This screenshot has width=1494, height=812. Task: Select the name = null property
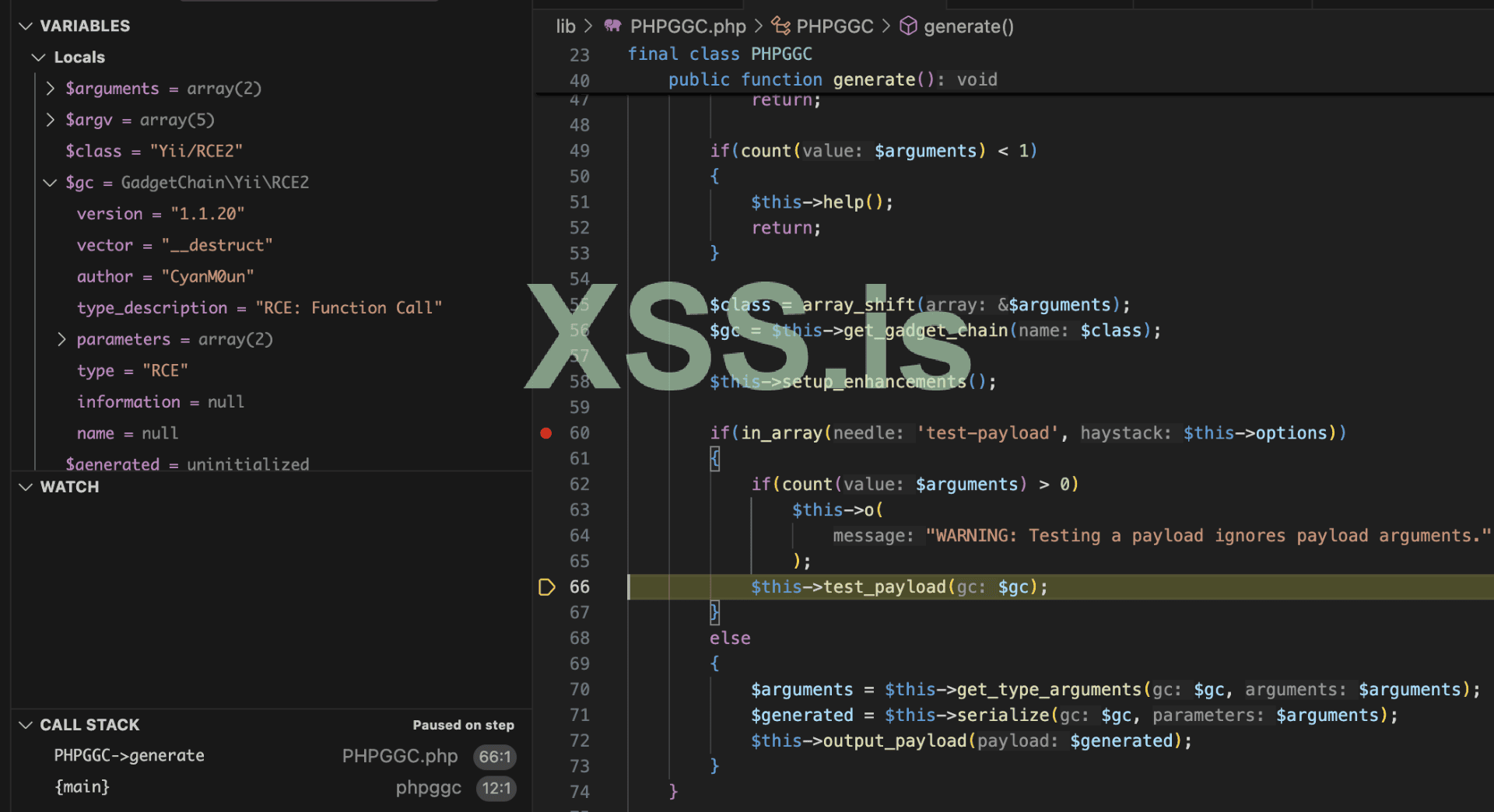coord(128,433)
